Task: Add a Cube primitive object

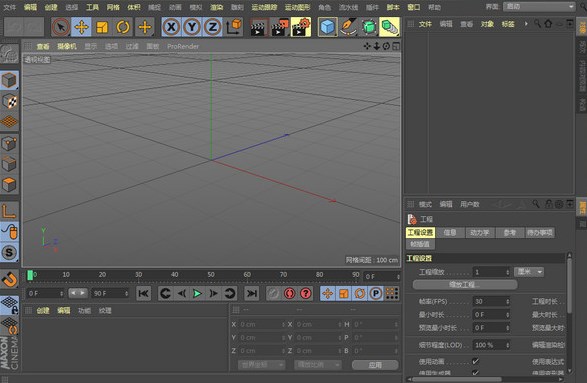Action: click(328, 27)
